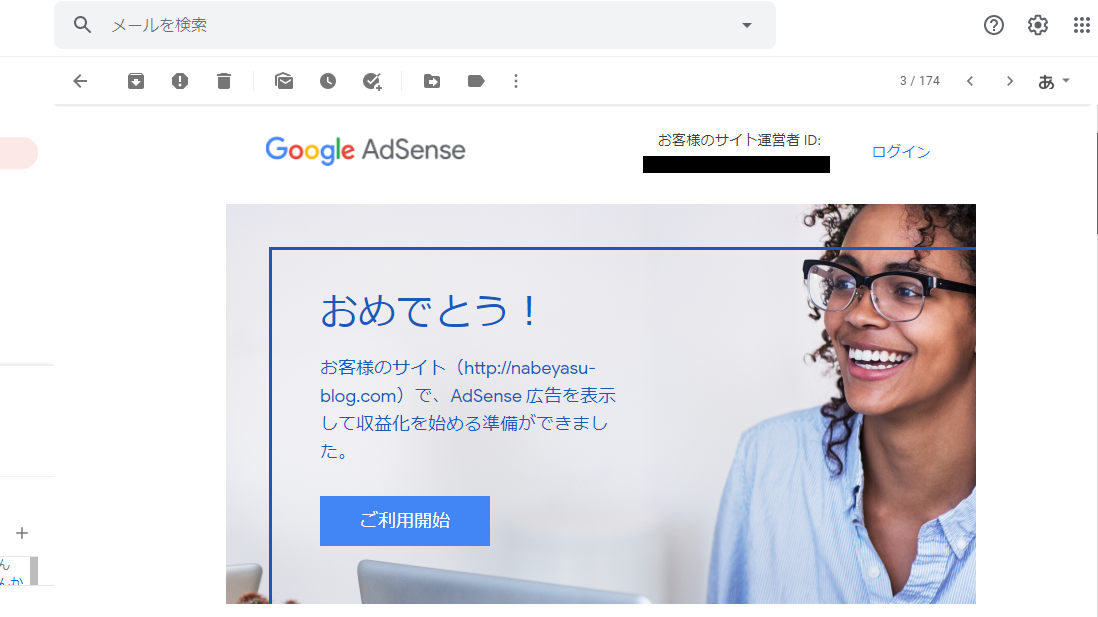Open the Labels tag icon
Image resolution: width=1098 pixels, height=617 pixels.
[x=476, y=81]
